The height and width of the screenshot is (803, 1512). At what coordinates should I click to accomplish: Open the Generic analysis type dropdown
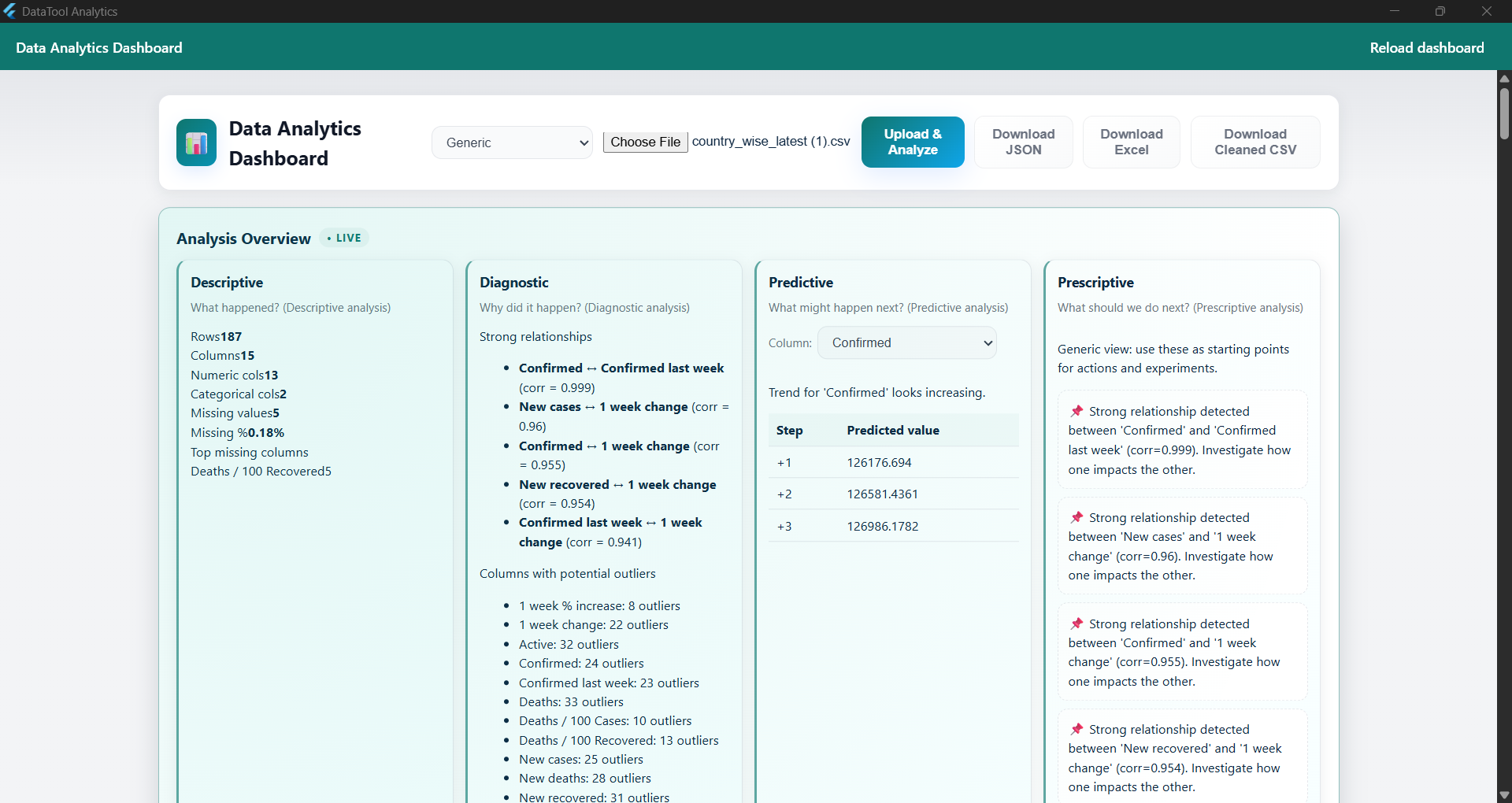pyautogui.click(x=512, y=142)
